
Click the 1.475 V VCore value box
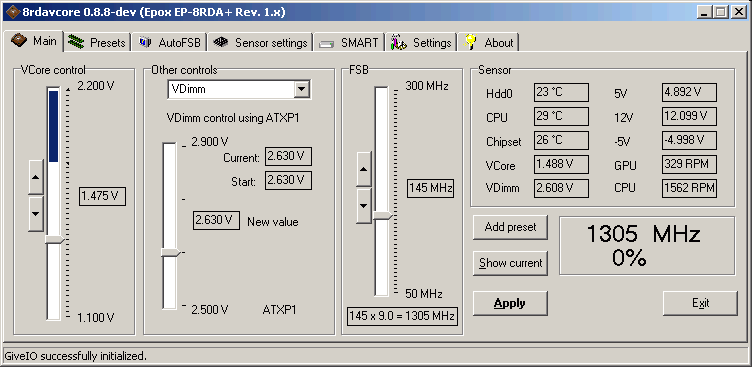click(x=102, y=196)
